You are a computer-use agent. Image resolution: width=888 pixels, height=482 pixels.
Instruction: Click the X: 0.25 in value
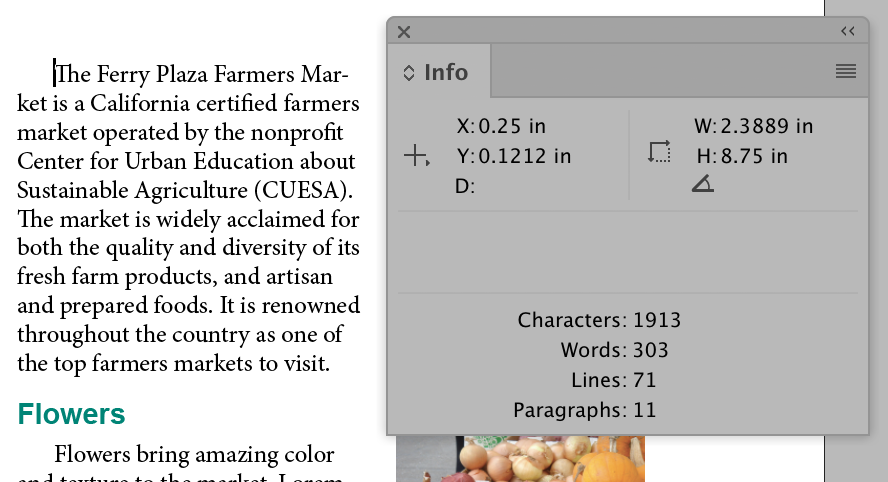(501, 126)
